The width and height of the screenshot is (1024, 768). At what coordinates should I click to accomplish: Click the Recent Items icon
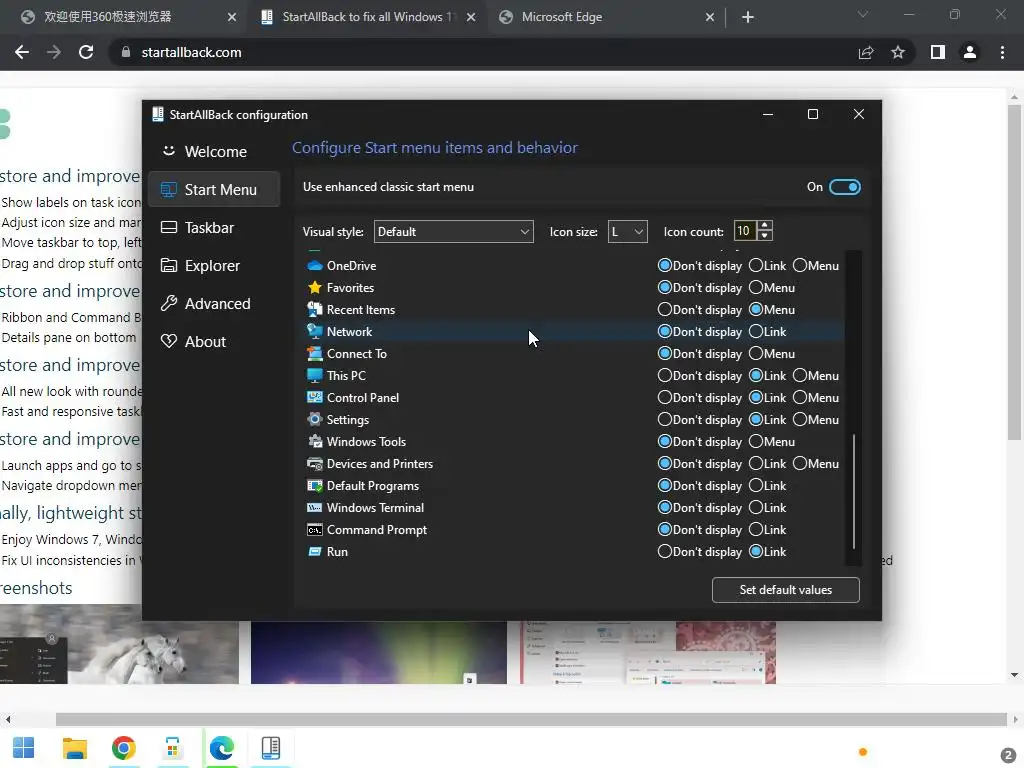click(x=315, y=310)
